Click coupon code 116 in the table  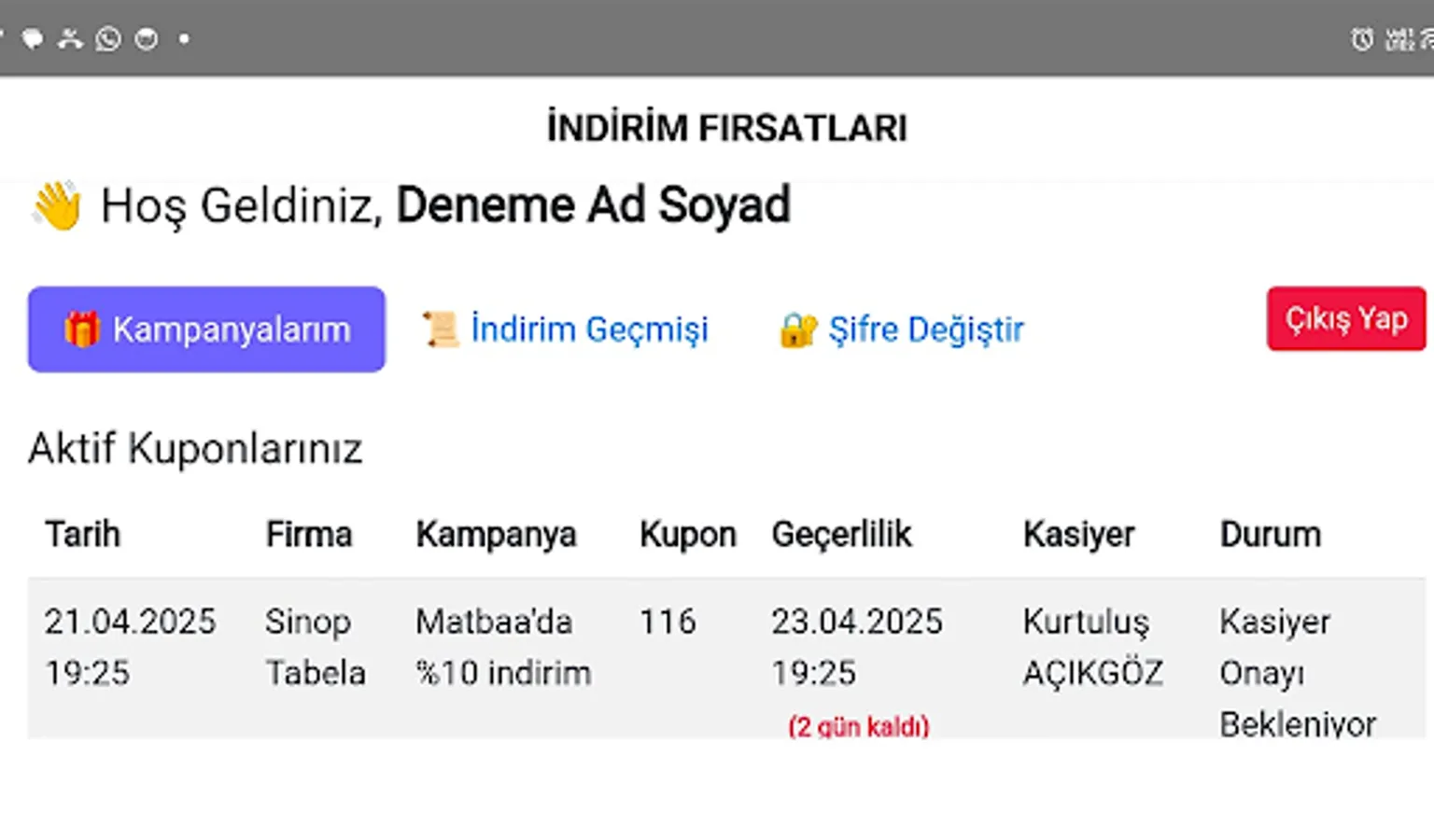[x=668, y=621]
